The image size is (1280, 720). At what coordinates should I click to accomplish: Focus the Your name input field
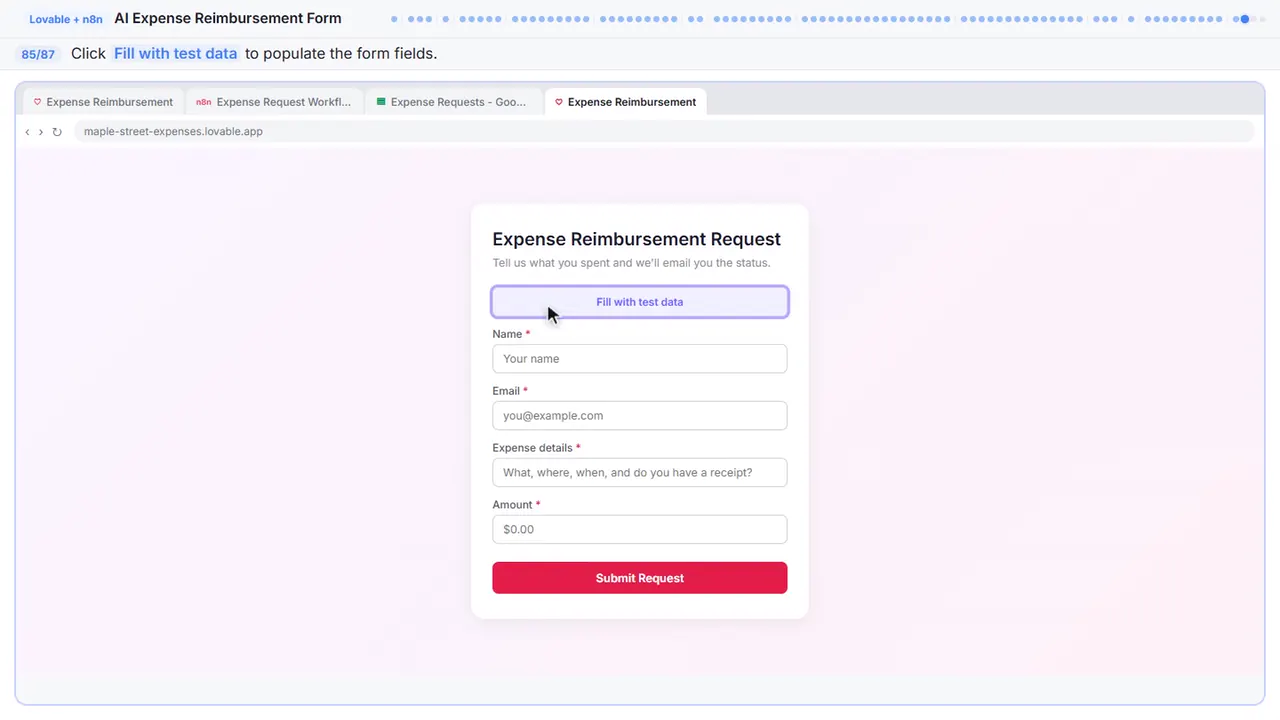[640, 359]
